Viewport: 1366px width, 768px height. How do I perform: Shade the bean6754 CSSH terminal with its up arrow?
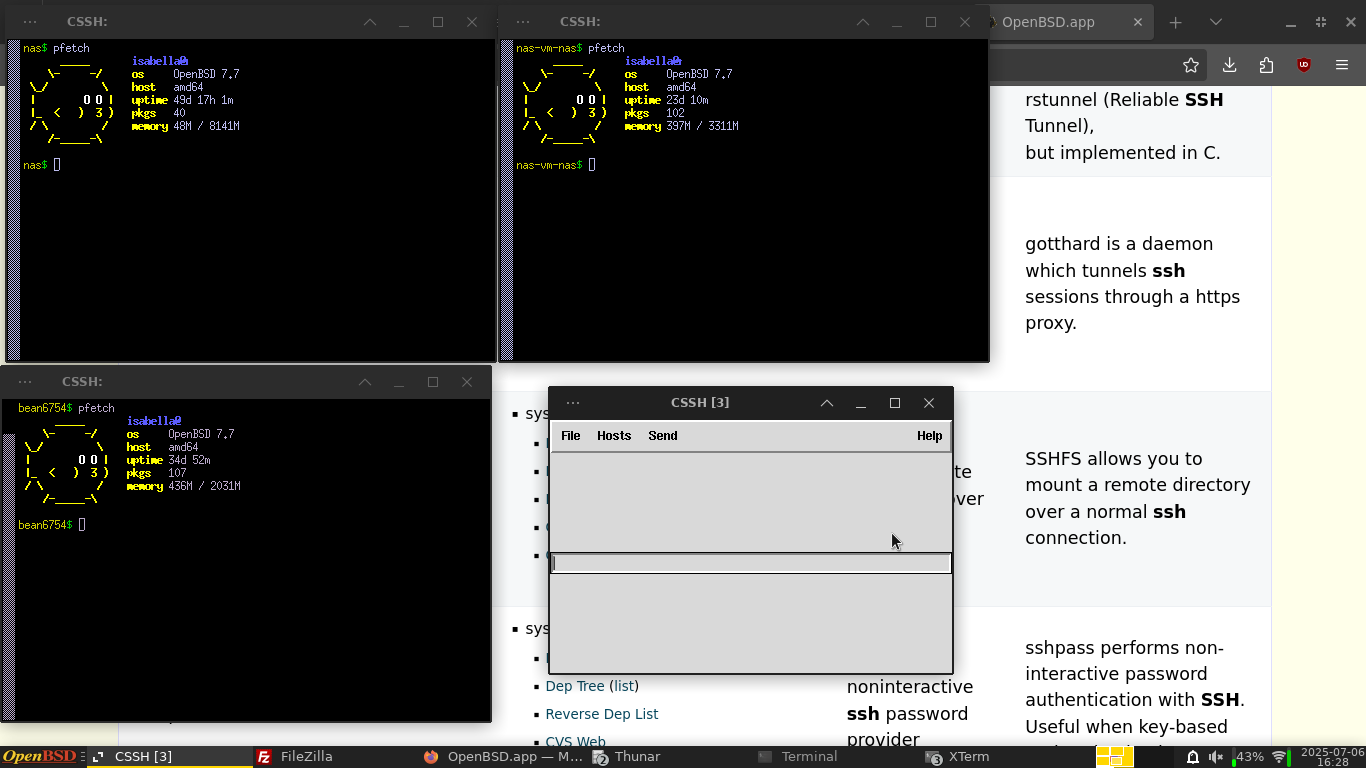point(365,382)
